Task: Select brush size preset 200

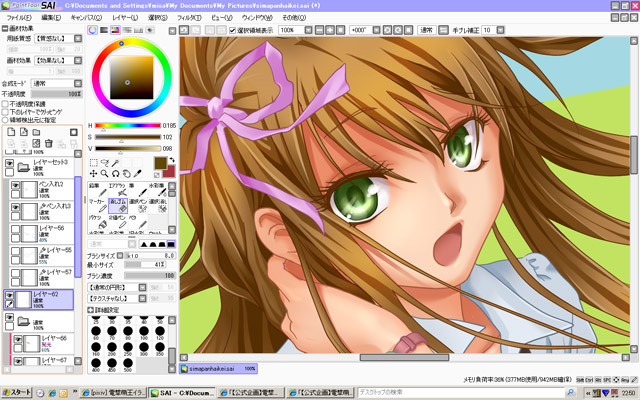Action: [112, 347]
